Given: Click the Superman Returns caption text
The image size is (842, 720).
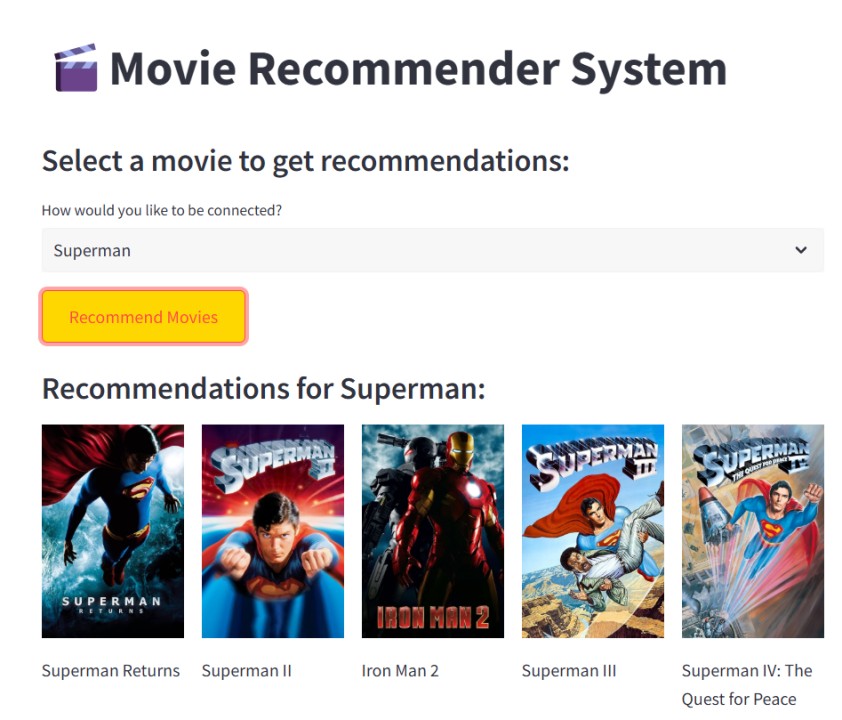Looking at the screenshot, I should (x=111, y=671).
